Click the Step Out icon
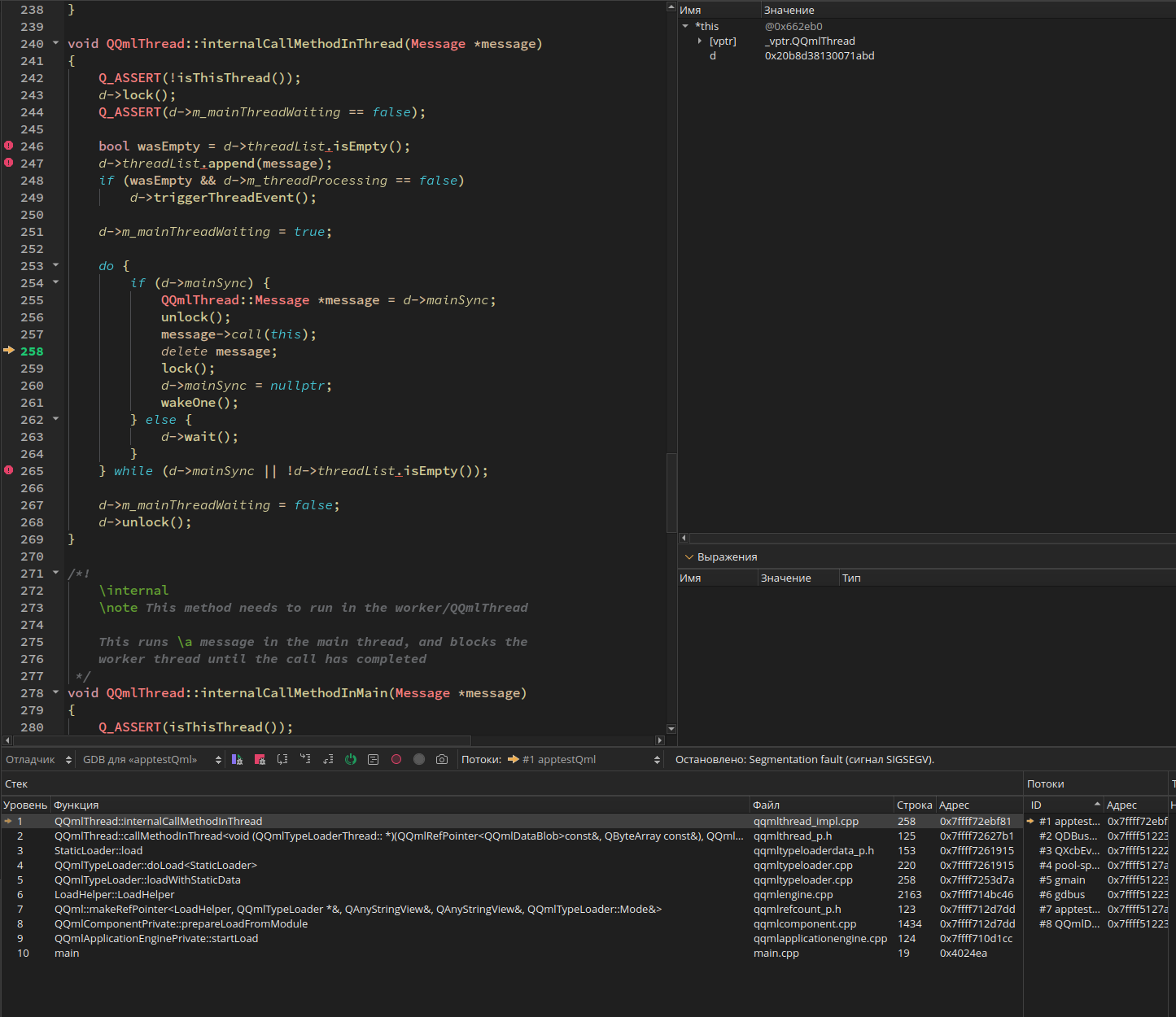This screenshot has width=1176, height=1017. 328,759
